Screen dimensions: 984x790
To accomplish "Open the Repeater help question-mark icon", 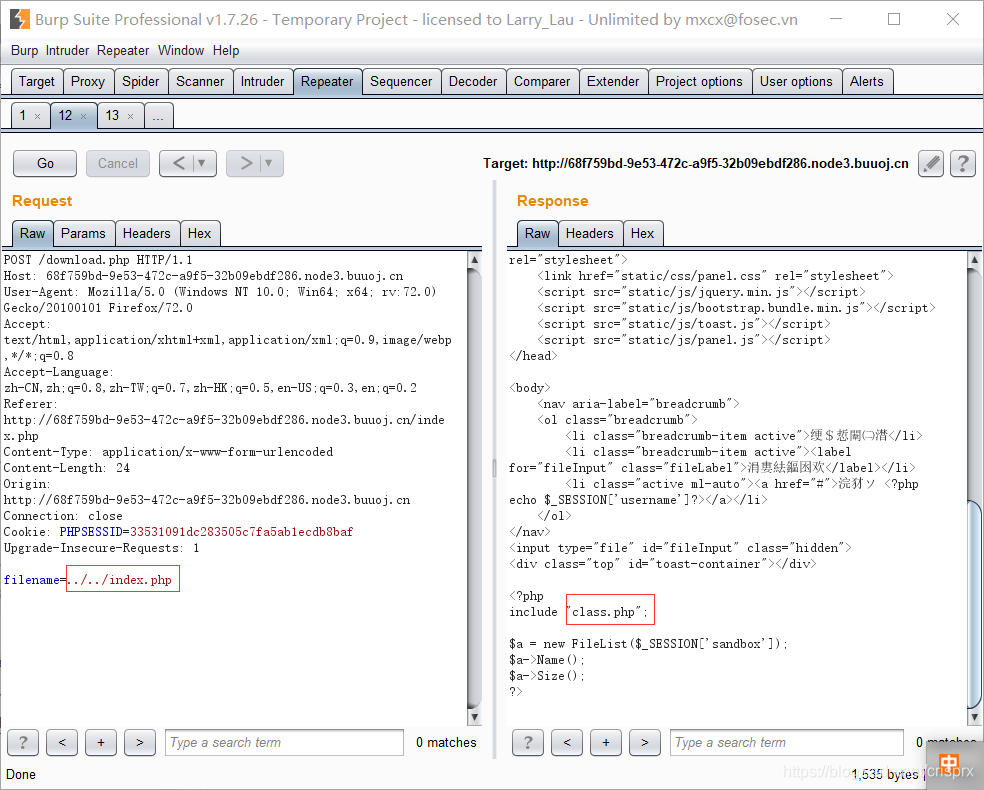I will 963,164.
